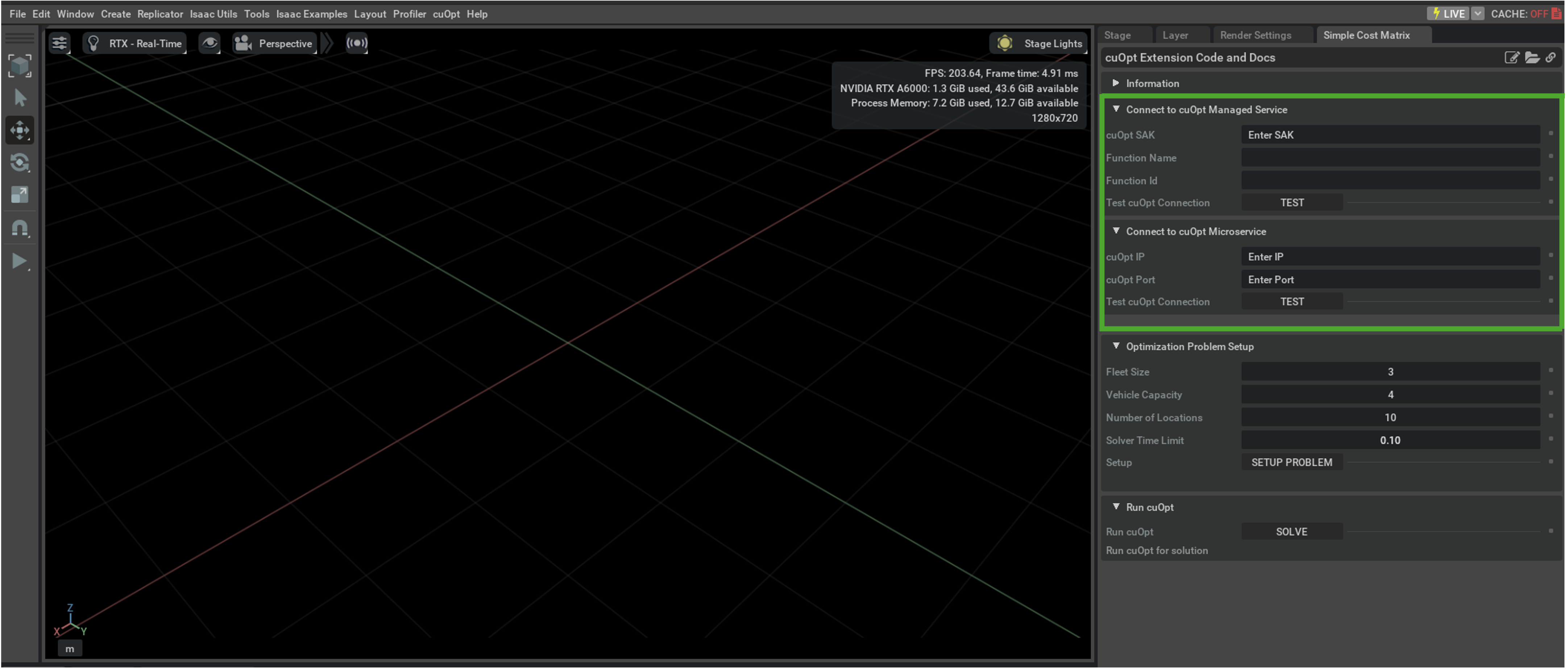
Task: Activate the Move tool in left toolbar
Action: coord(20,130)
